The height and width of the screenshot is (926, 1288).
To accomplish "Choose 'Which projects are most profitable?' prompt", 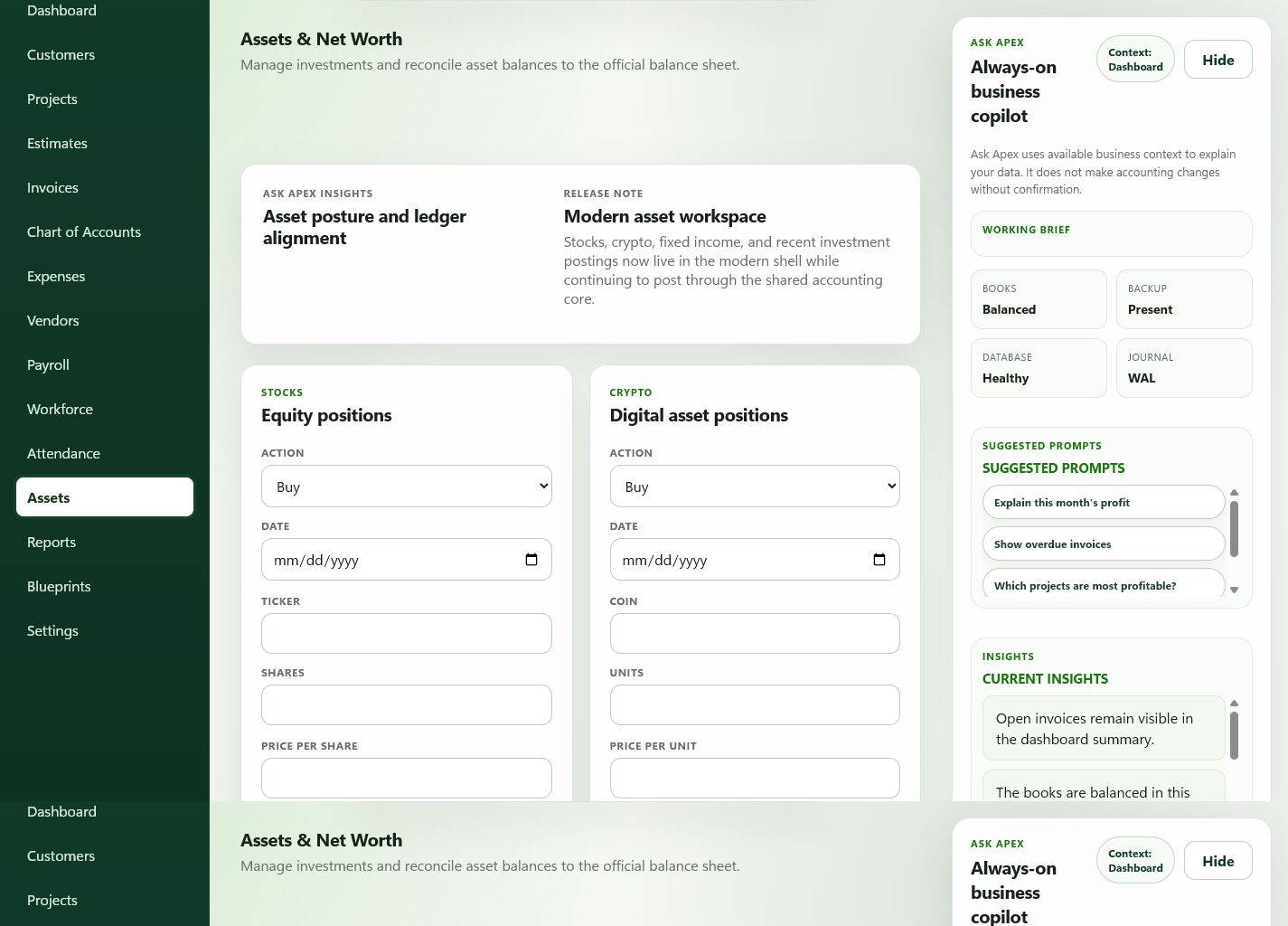I will [x=1104, y=583].
